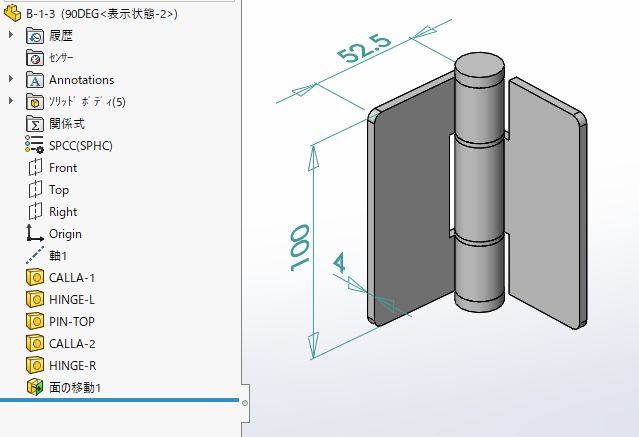639x437 pixels.
Task: Expand the Solid Bodies(5) node
Action: pos(11,101)
